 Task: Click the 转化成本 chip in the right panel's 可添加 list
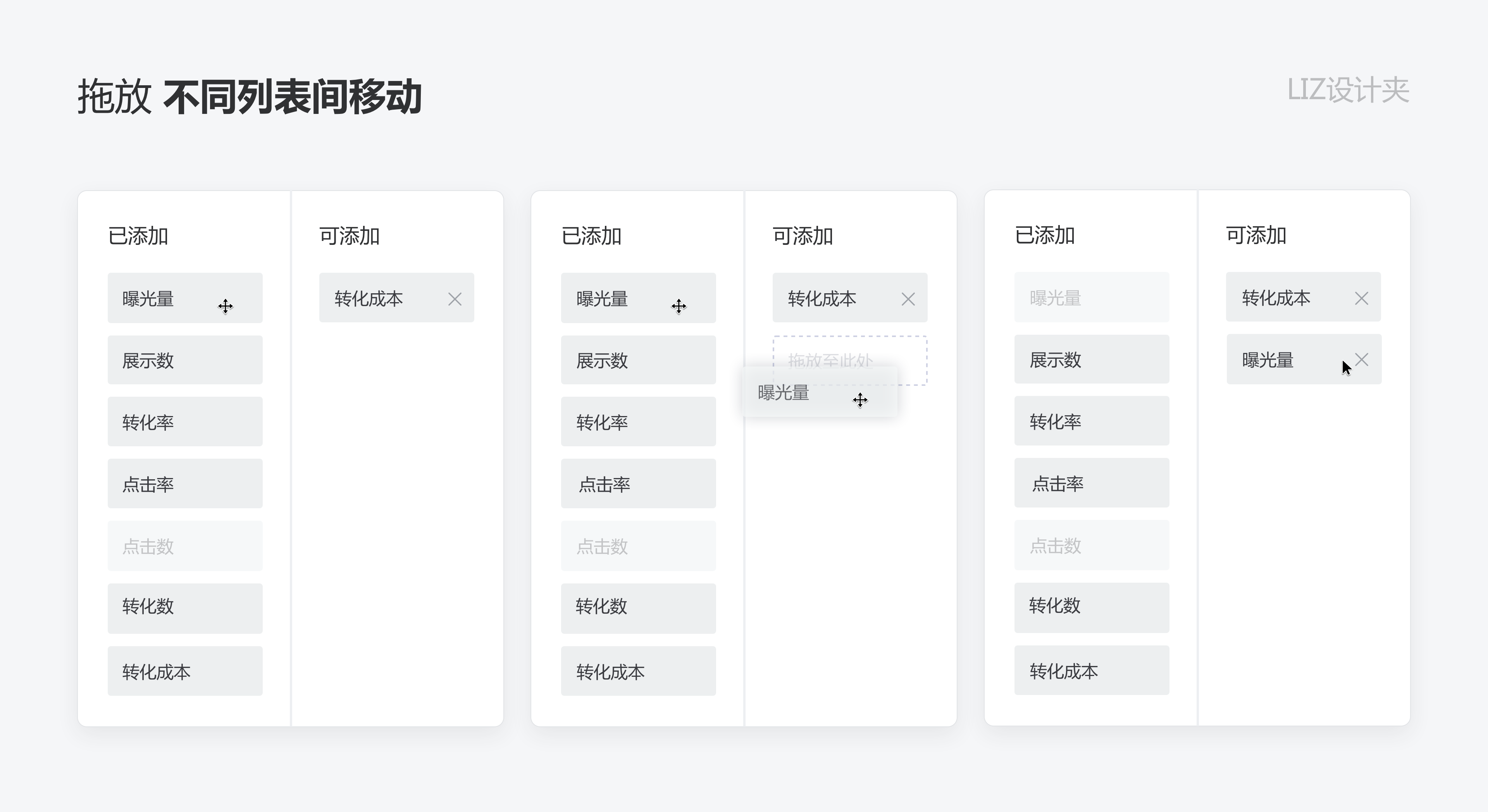(x=1303, y=298)
